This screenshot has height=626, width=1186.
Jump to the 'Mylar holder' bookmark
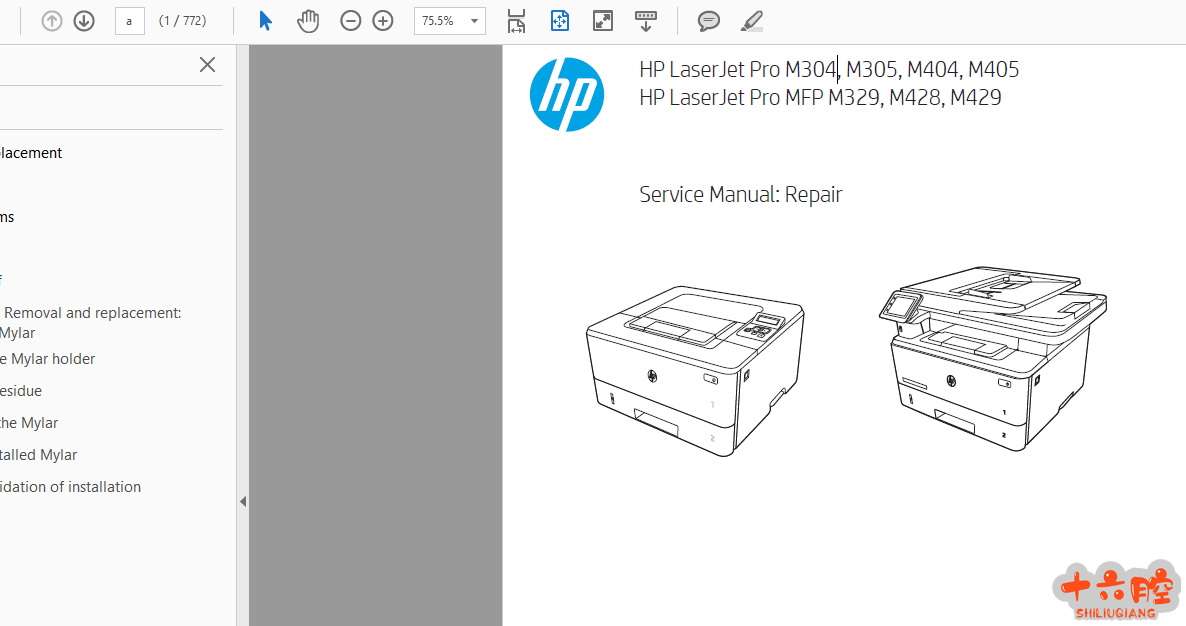click(48, 359)
